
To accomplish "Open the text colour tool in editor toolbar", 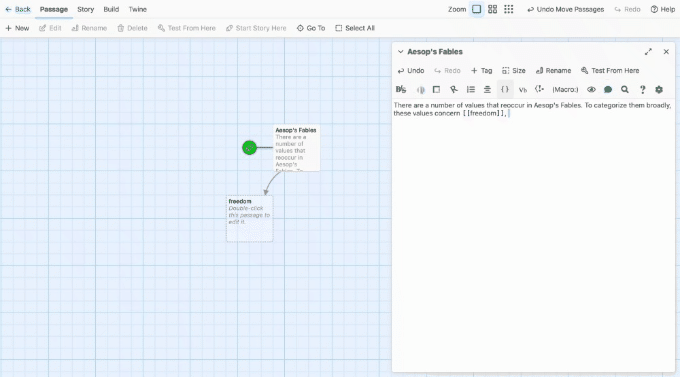I will pyautogui.click(x=420, y=89).
